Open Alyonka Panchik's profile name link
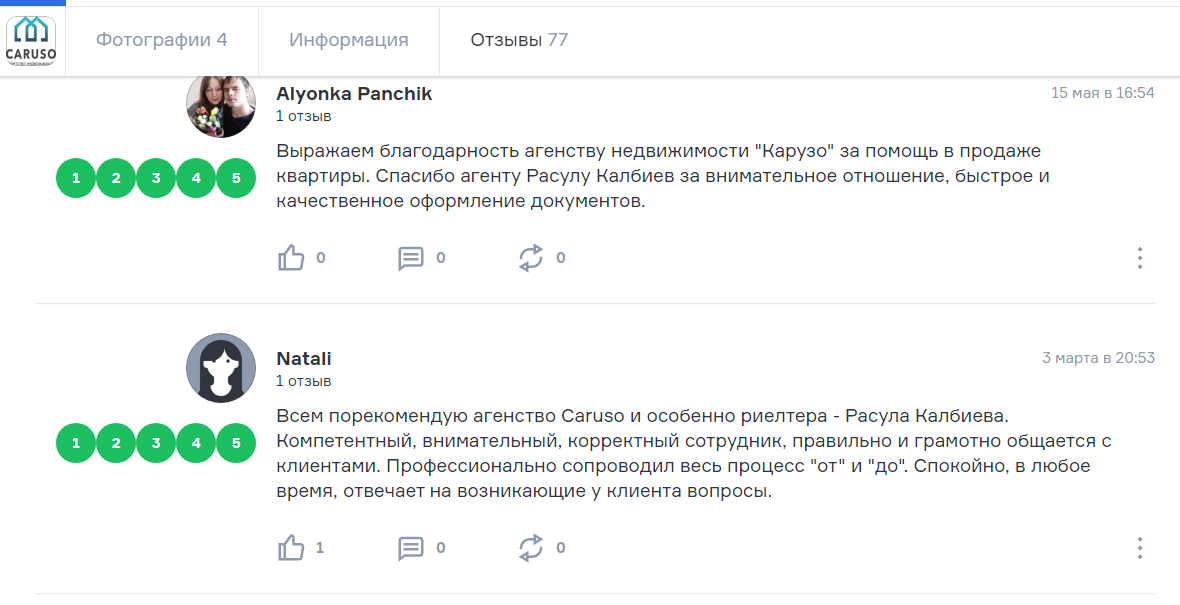Viewport: 1180px width, 605px height. (354, 93)
